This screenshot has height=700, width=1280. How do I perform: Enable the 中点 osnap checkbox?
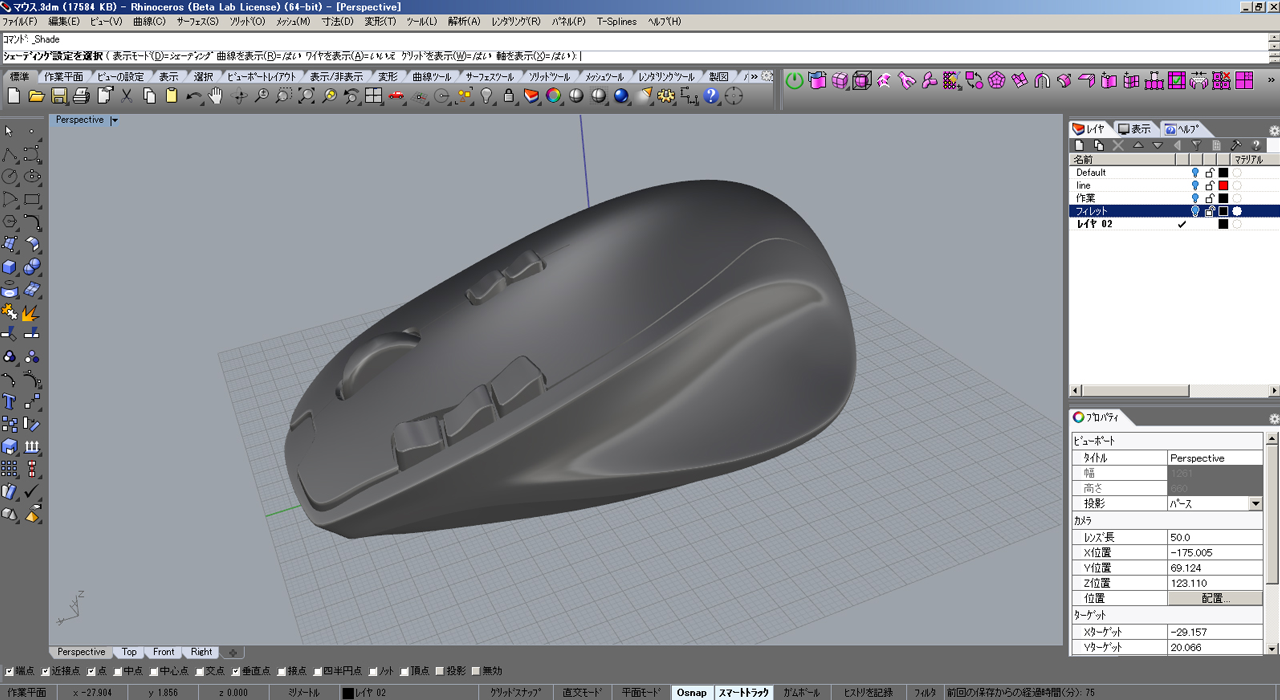coord(119,671)
